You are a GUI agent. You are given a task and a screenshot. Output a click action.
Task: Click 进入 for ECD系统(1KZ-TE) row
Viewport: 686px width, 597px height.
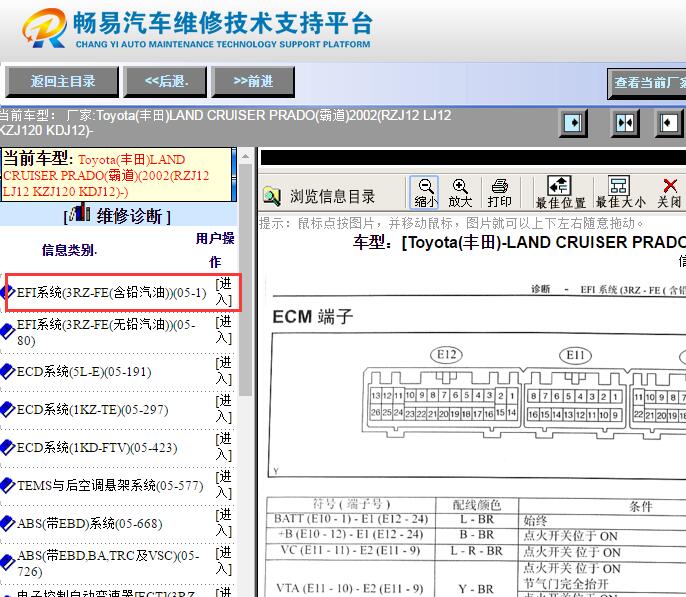224,408
